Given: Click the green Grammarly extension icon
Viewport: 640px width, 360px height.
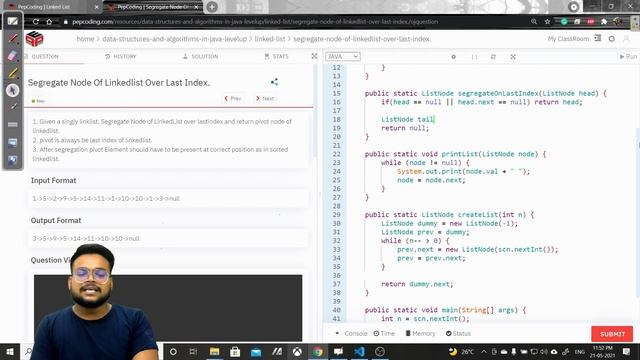Looking at the screenshot, I should pos(564,22).
